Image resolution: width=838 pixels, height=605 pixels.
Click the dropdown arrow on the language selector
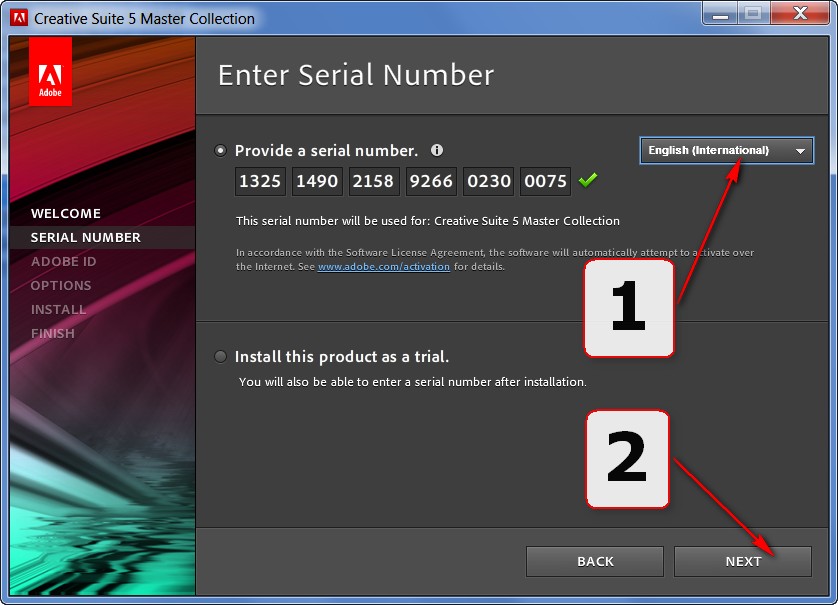point(801,150)
